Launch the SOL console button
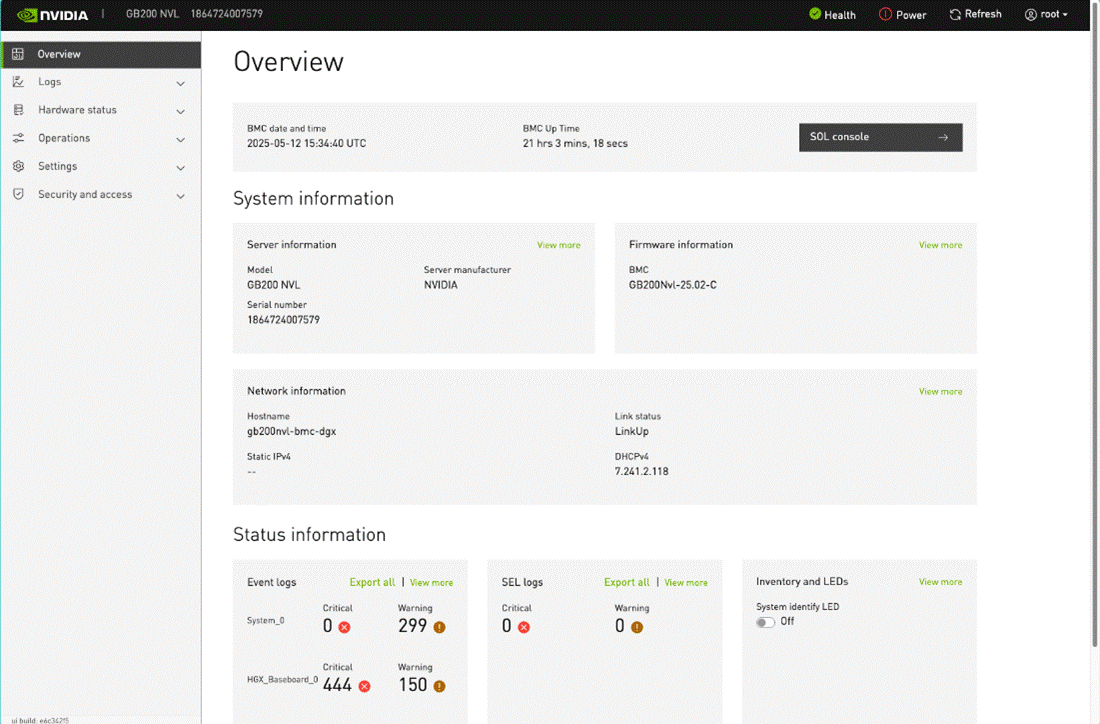This screenshot has width=1100, height=724. (x=880, y=137)
